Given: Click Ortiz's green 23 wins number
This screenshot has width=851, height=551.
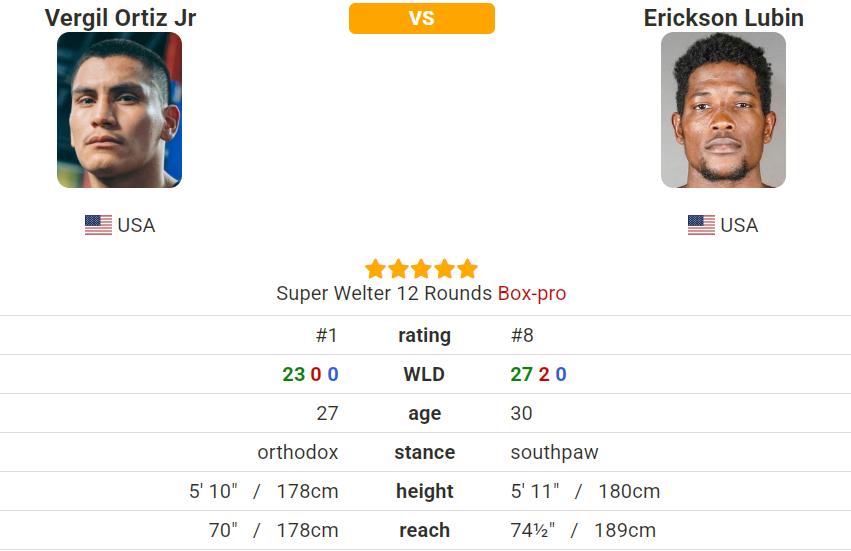Looking at the screenshot, I should (294, 374).
